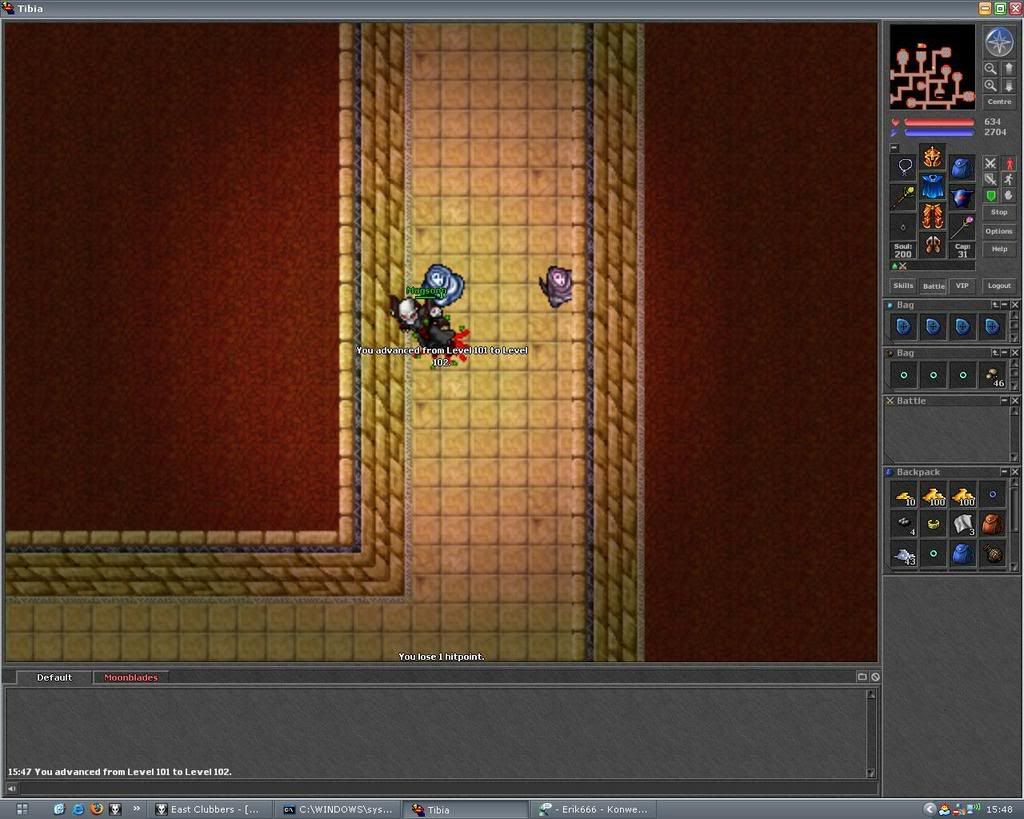
Task: Select the amulet slot in equipment
Action: click(x=904, y=167)
